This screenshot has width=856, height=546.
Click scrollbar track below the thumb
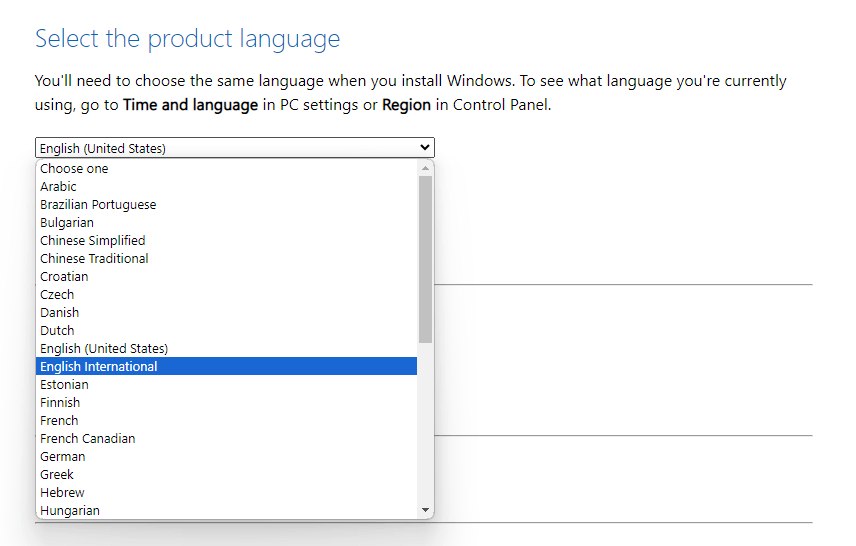point(425,423)
